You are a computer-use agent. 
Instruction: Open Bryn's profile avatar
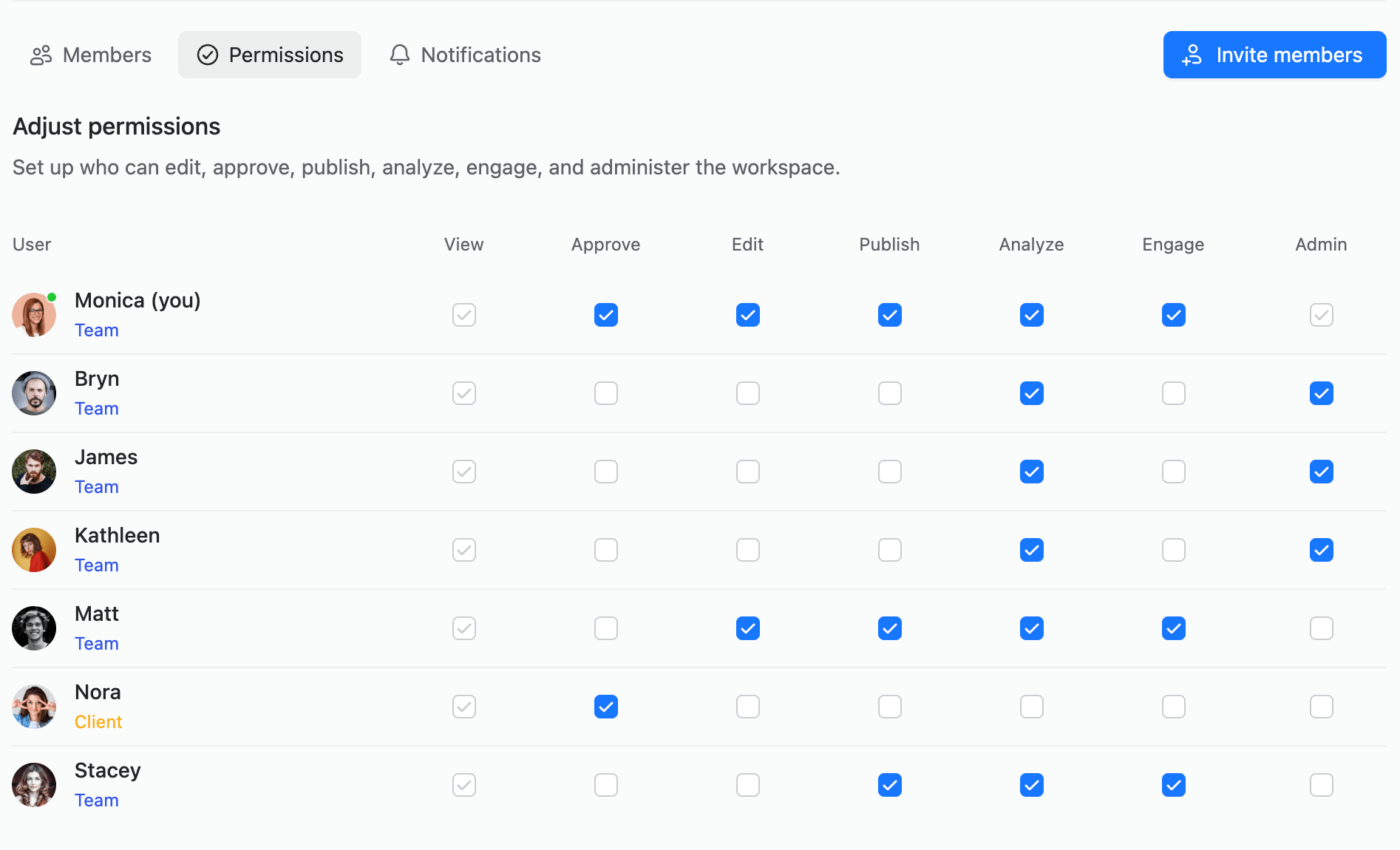(x=34, y=393)
